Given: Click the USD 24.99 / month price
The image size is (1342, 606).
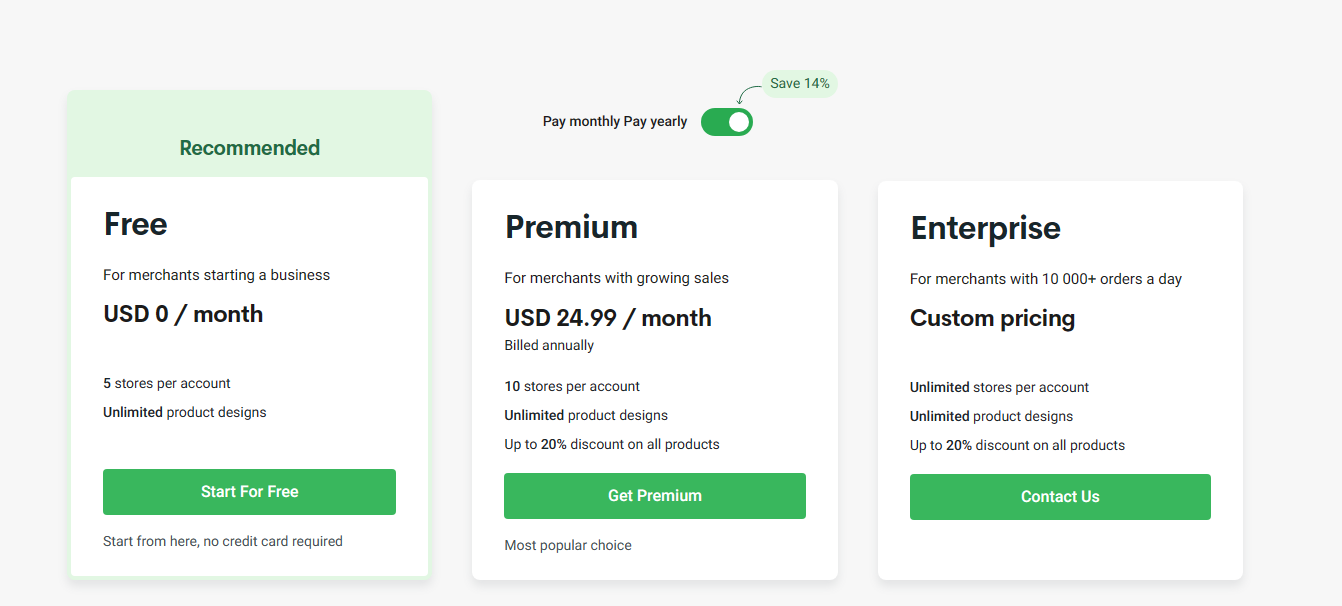Looking at the screenshot, I should (x=608, y=318).
